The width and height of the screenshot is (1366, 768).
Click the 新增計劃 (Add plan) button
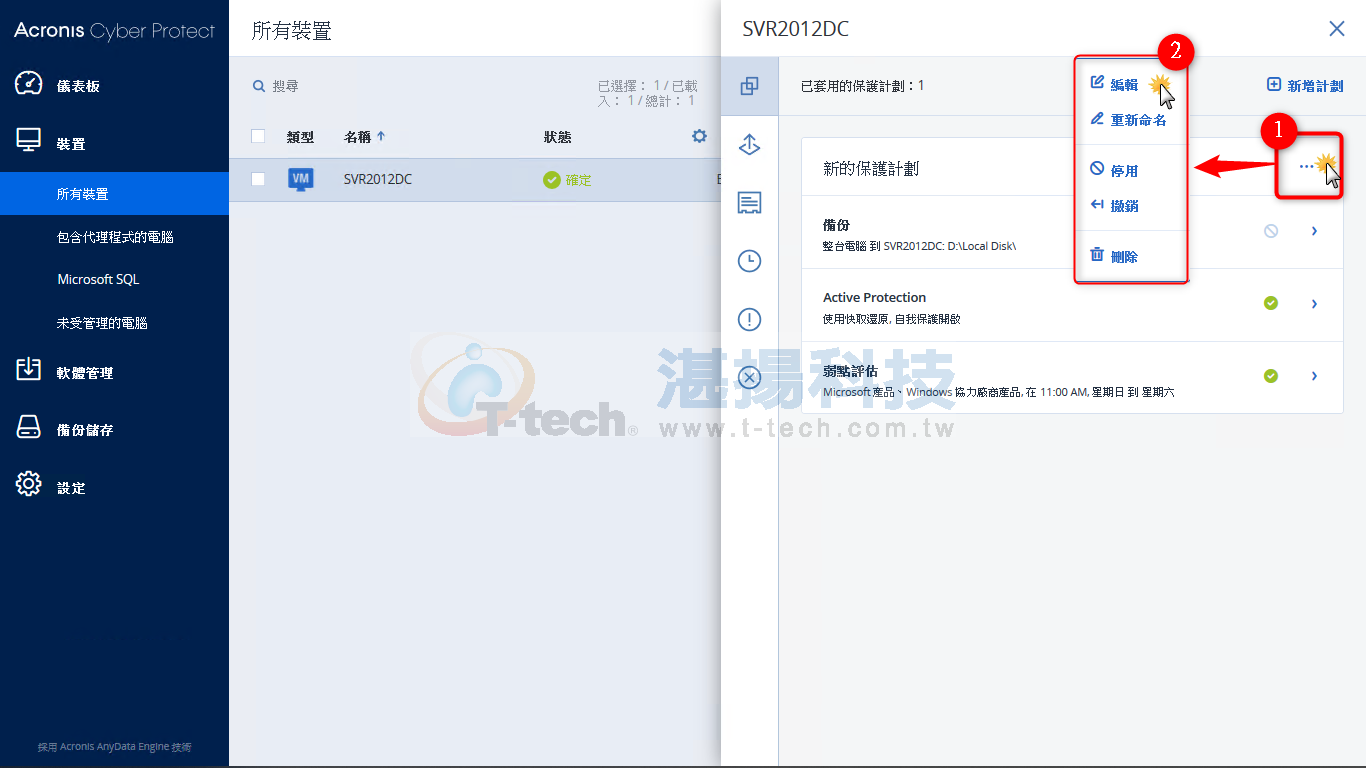pos(1305,86)
